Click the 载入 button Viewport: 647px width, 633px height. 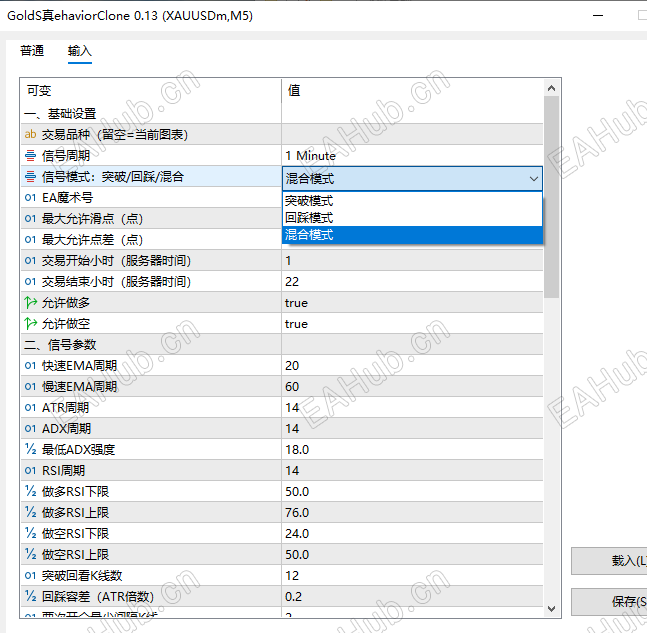pos(609,561)
